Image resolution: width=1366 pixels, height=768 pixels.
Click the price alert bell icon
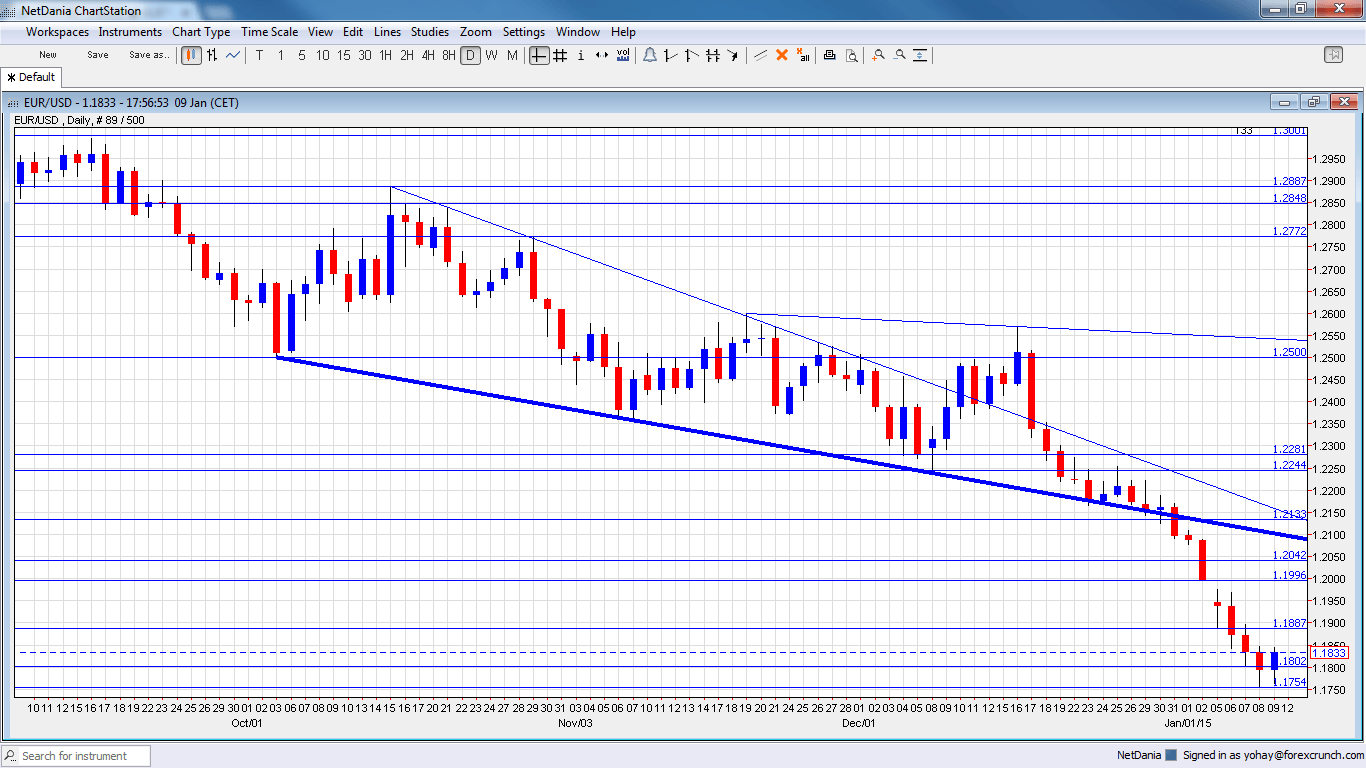(x=650, y=56)
